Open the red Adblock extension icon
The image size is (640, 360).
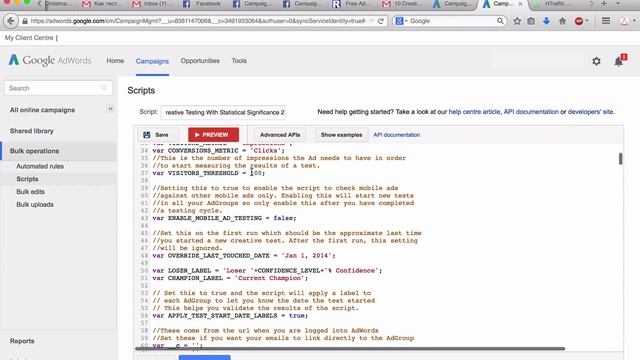click(579, 21)
